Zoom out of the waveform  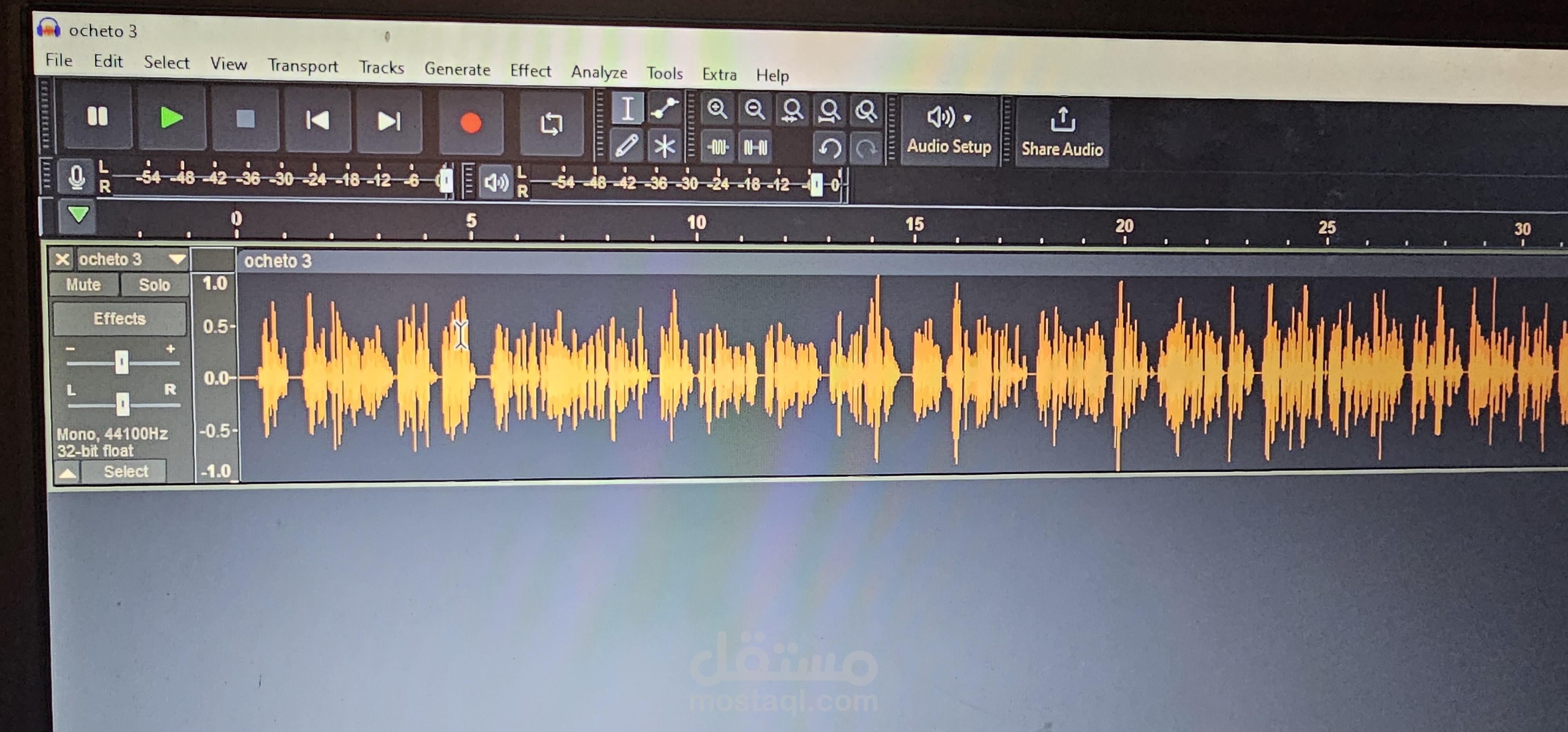click(x=755, y=111)
